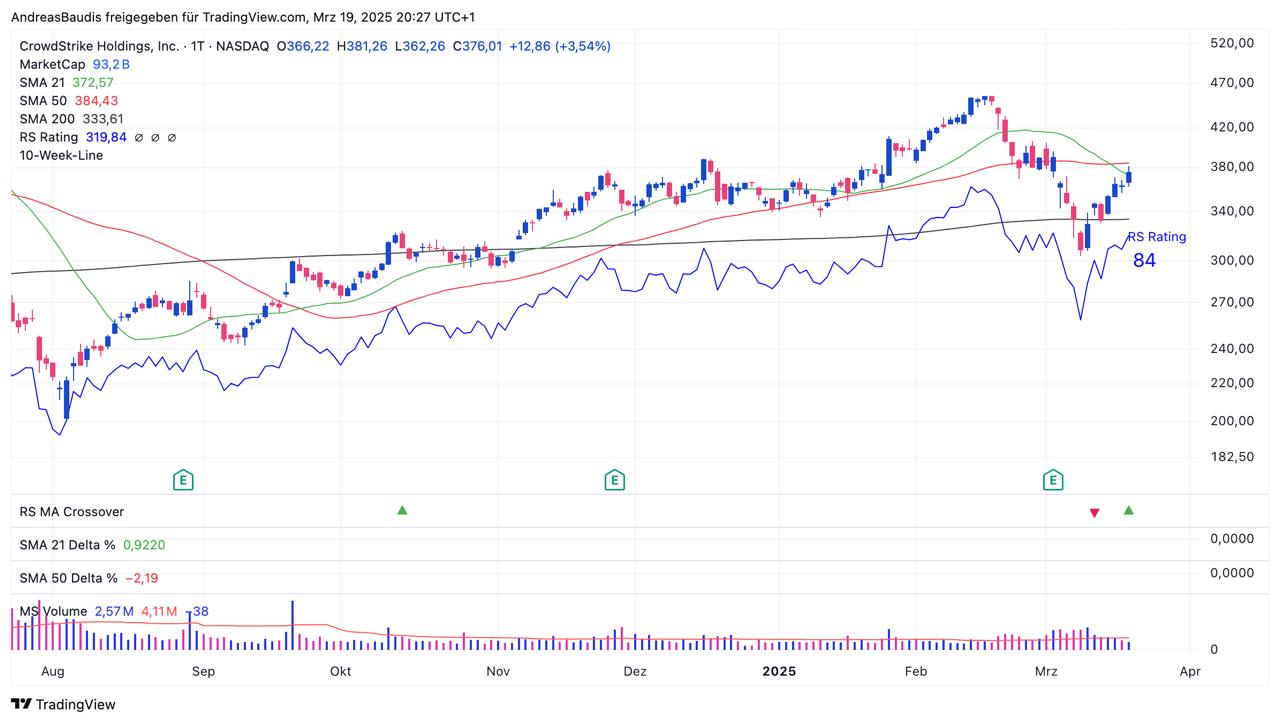Expand the RS MA Crossover pane label
1280x723 pixels.
[x=72, y=512]
